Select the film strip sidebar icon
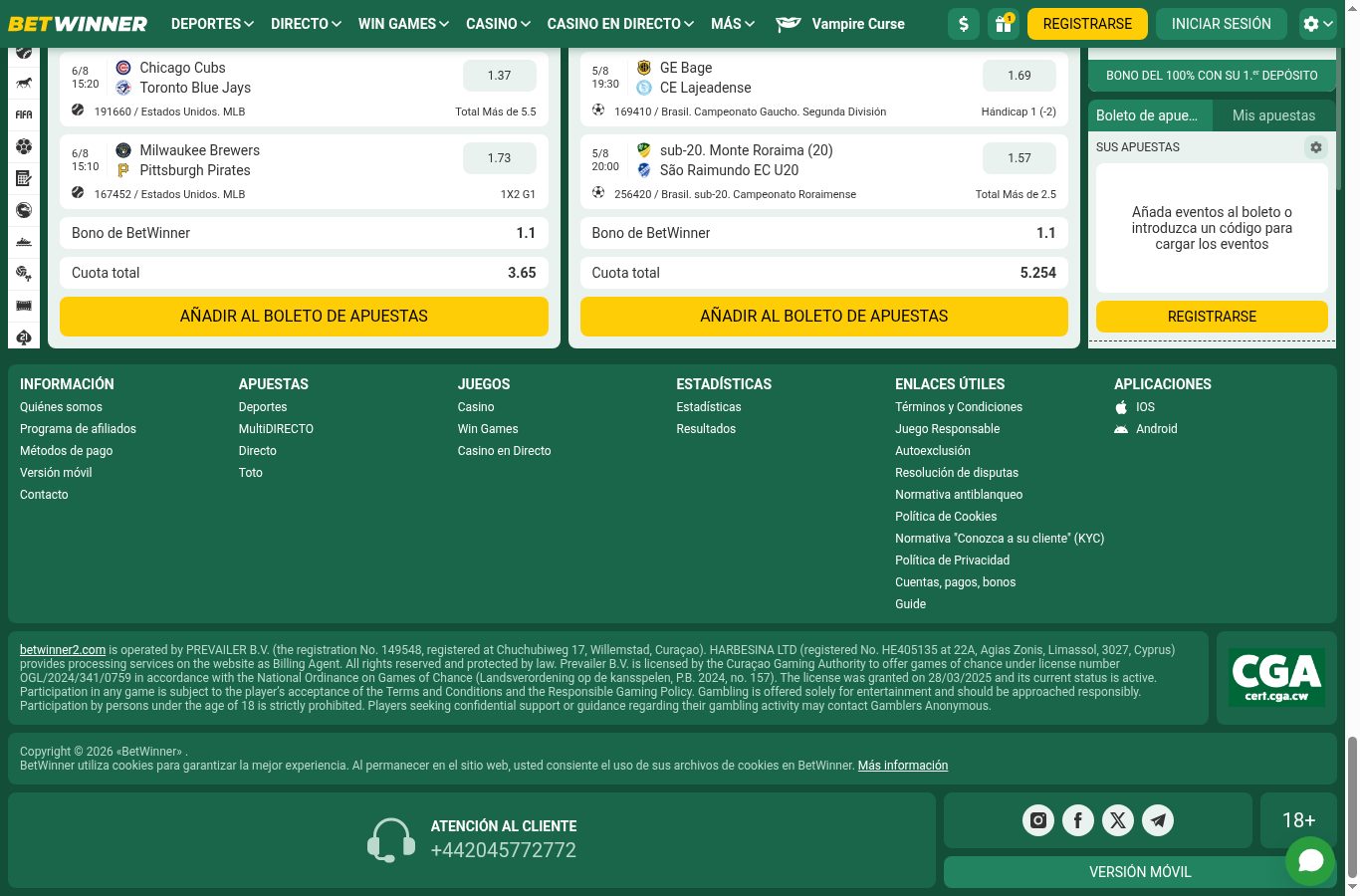Image resolution: width=1360 pixels, height=896 pixels. coord(24,306)
